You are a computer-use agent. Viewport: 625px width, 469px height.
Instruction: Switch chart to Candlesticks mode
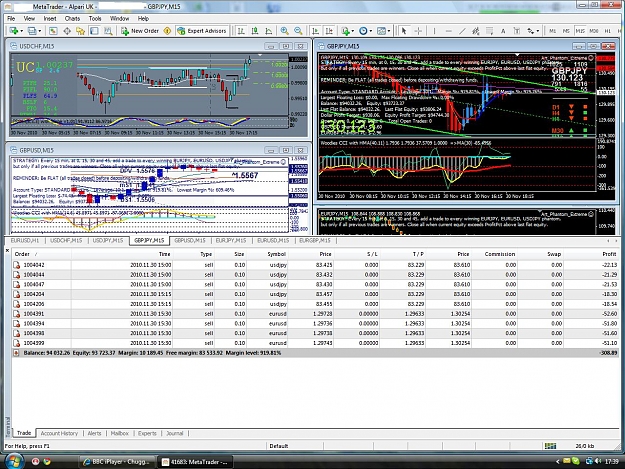click(255, 31)
